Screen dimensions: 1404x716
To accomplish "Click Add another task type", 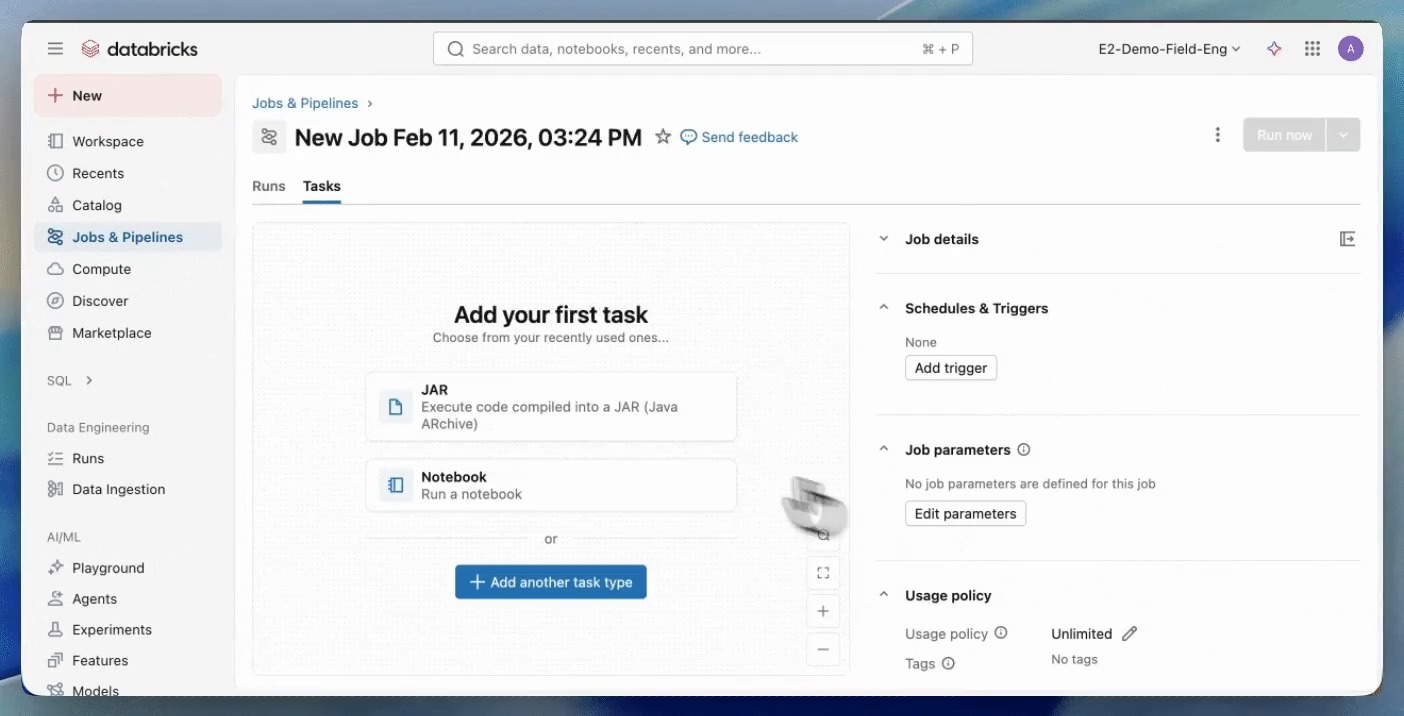I will (x=551, y=582).
